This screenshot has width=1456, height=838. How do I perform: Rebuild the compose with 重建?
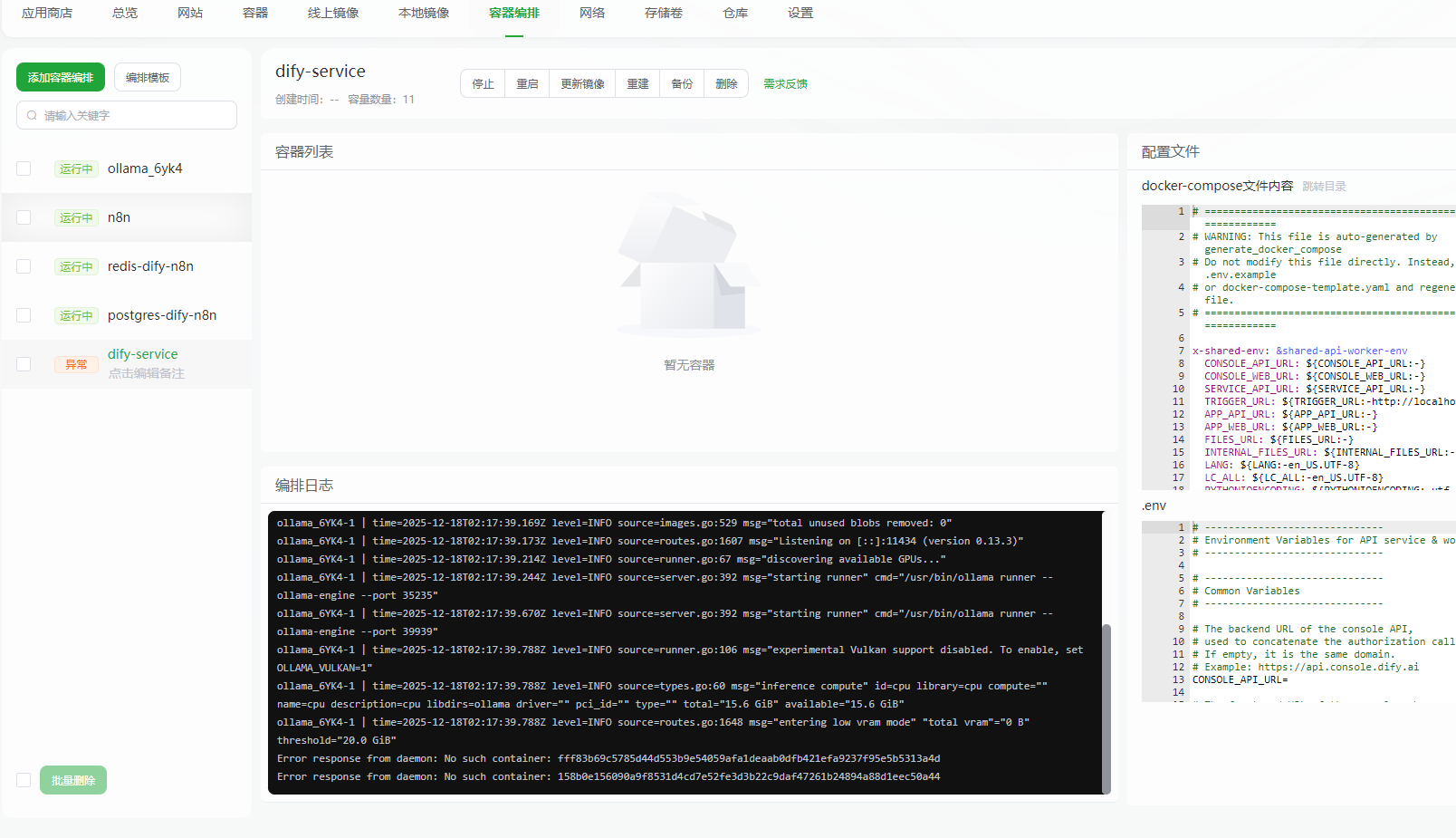tap(637, 82)
